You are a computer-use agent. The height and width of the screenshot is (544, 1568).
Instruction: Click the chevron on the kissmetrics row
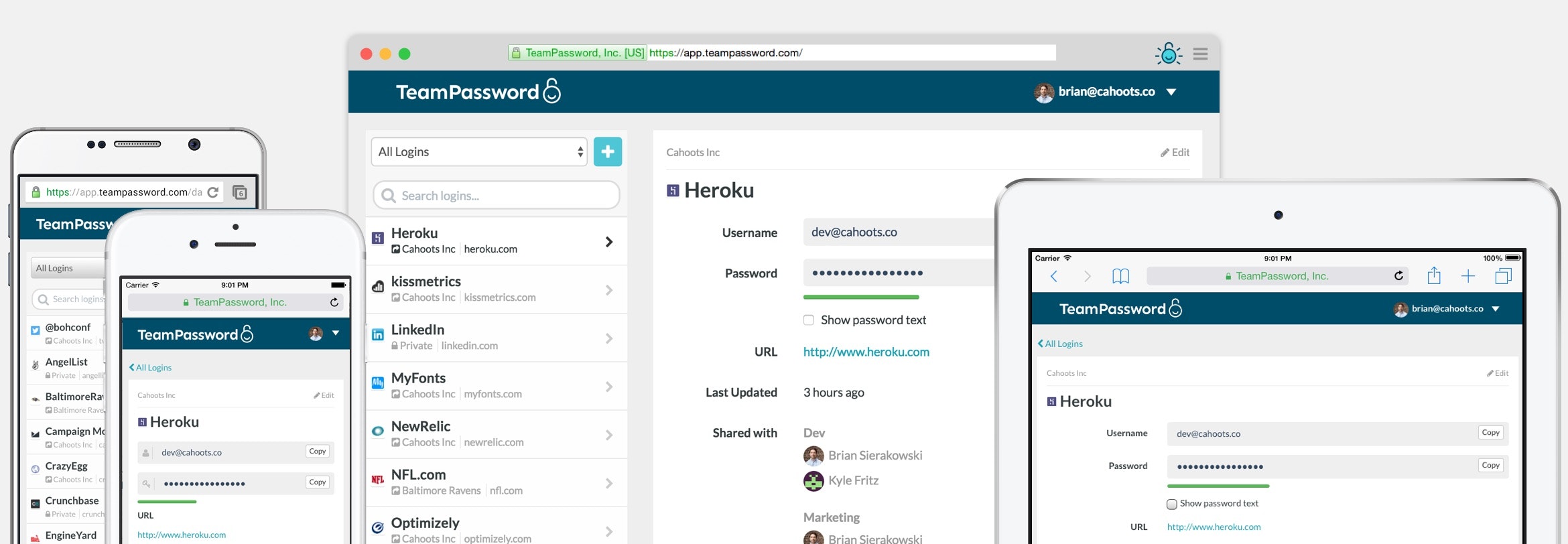[x=609, y=290]
